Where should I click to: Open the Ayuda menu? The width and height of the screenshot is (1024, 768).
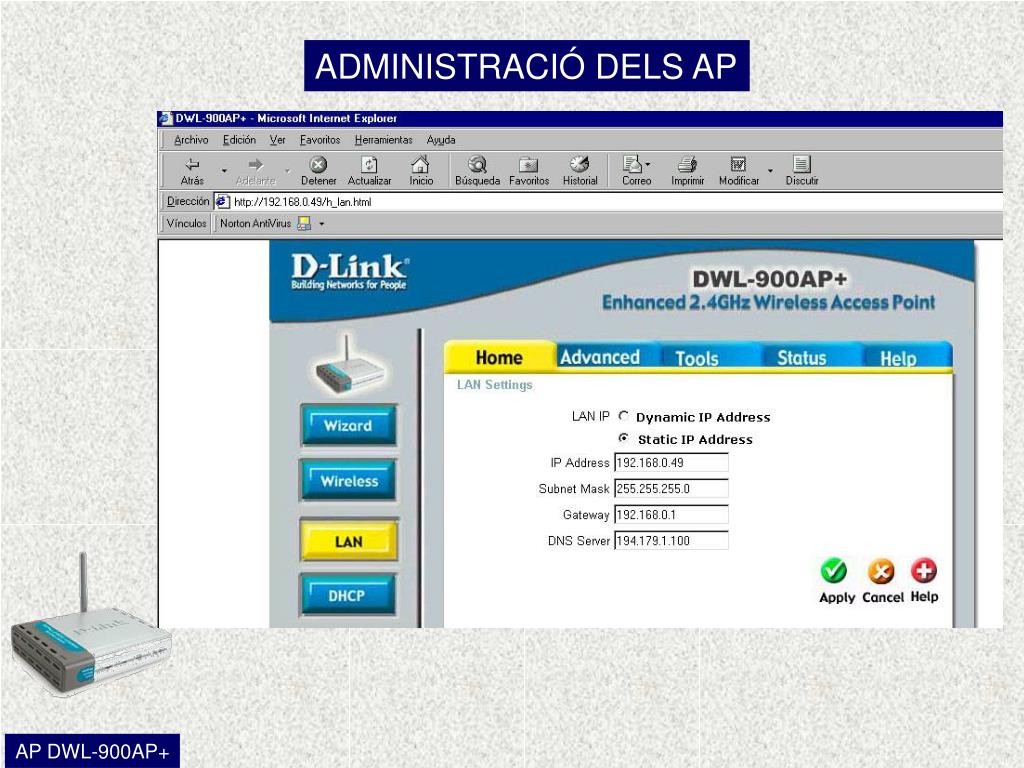tap(441, 140)
